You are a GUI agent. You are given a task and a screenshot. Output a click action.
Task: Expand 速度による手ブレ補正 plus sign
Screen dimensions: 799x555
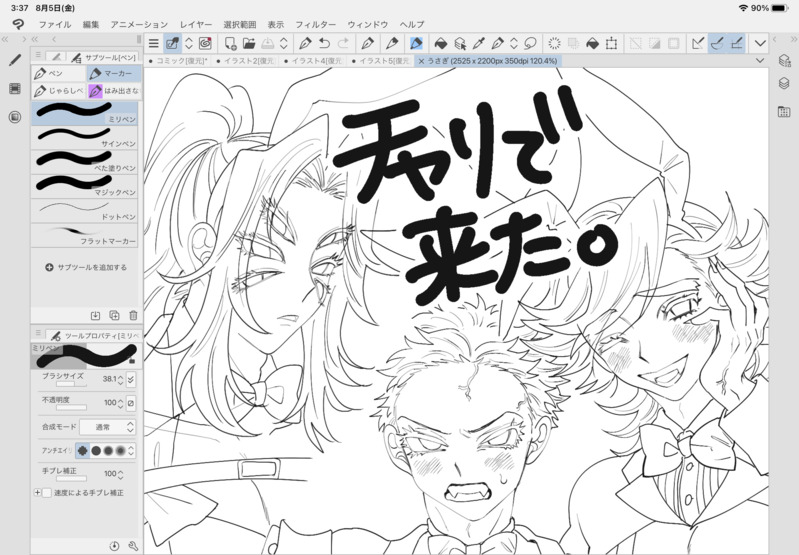(37, 493)
